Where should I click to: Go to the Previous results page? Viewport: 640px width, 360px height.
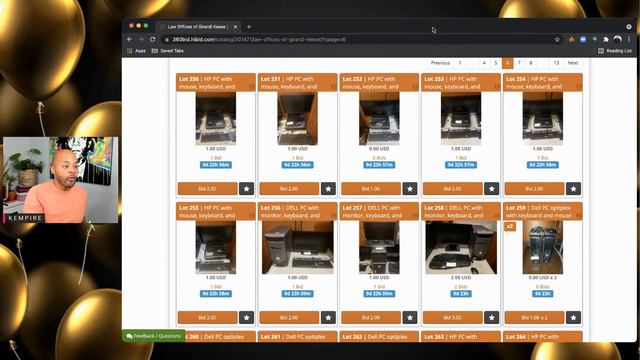(x=440, y=63)
